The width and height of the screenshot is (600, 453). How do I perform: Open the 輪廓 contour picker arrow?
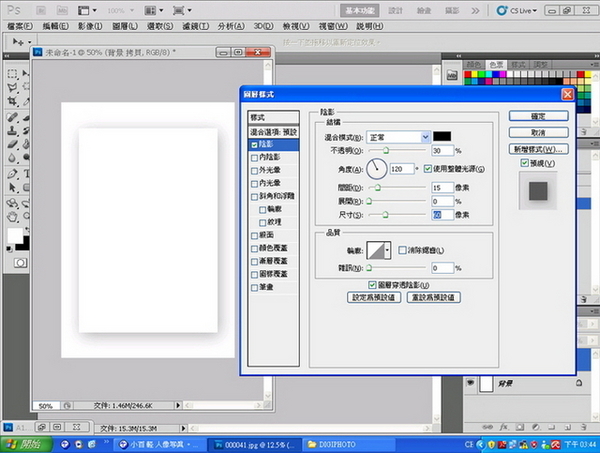pos(387,251)
